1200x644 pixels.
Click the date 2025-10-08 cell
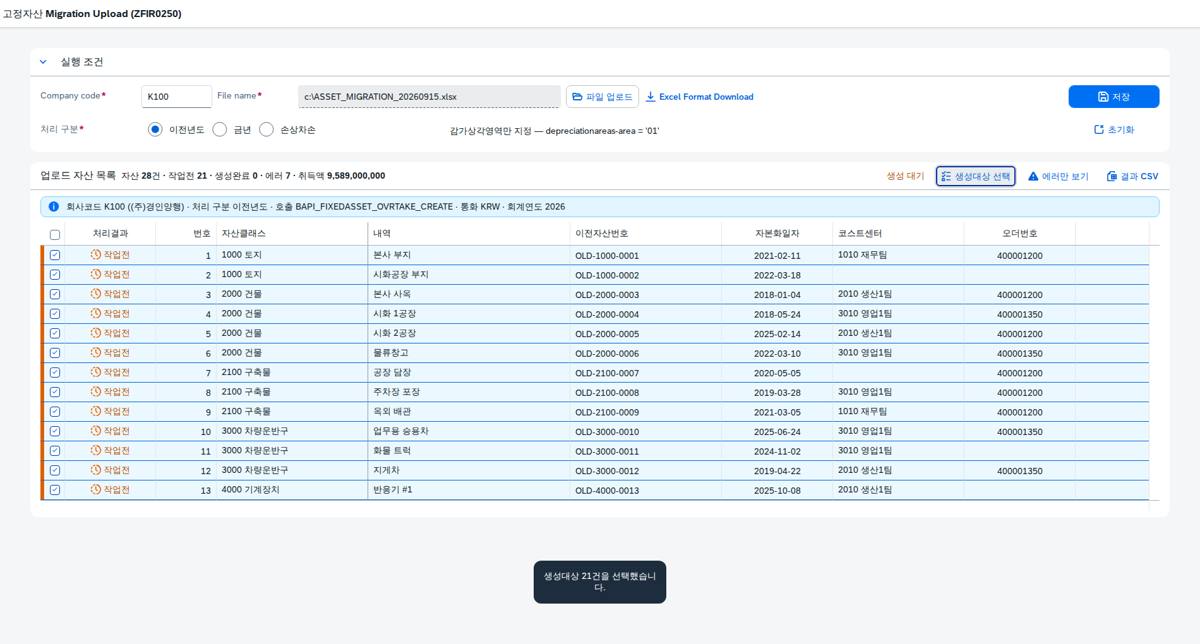pos(777,491)
